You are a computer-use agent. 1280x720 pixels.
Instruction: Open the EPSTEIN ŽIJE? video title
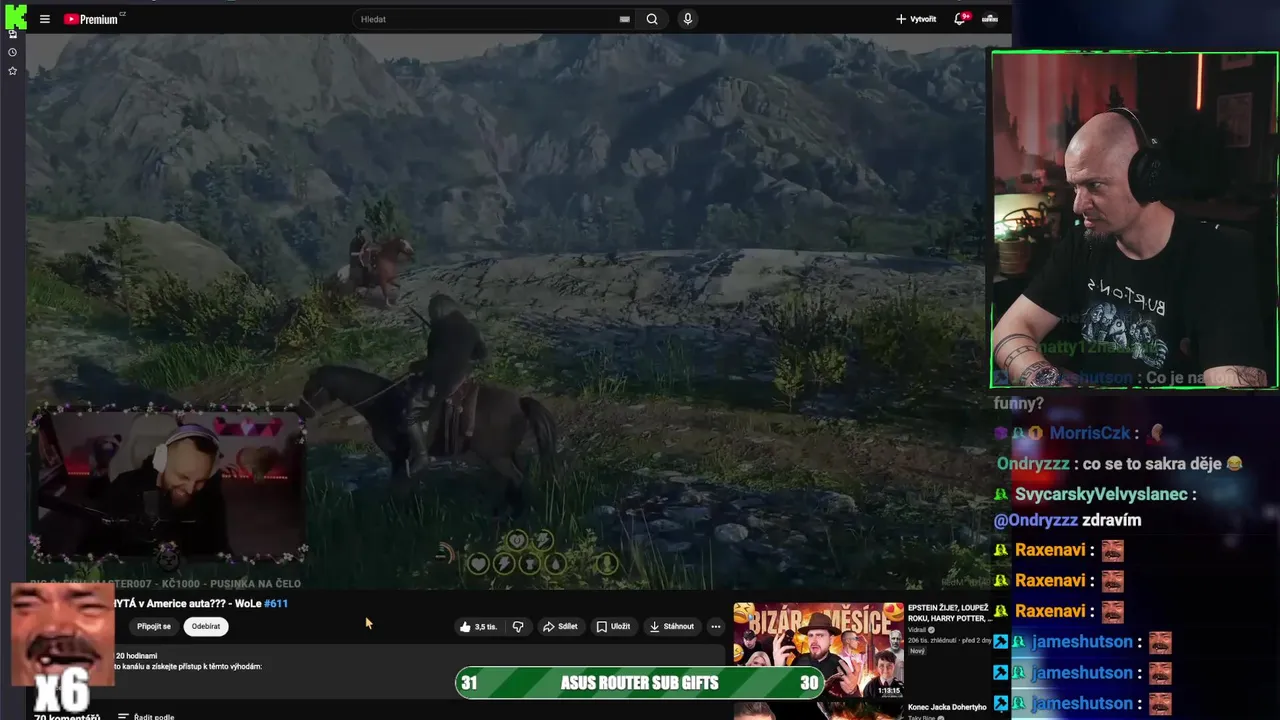[x=948, y=613]
